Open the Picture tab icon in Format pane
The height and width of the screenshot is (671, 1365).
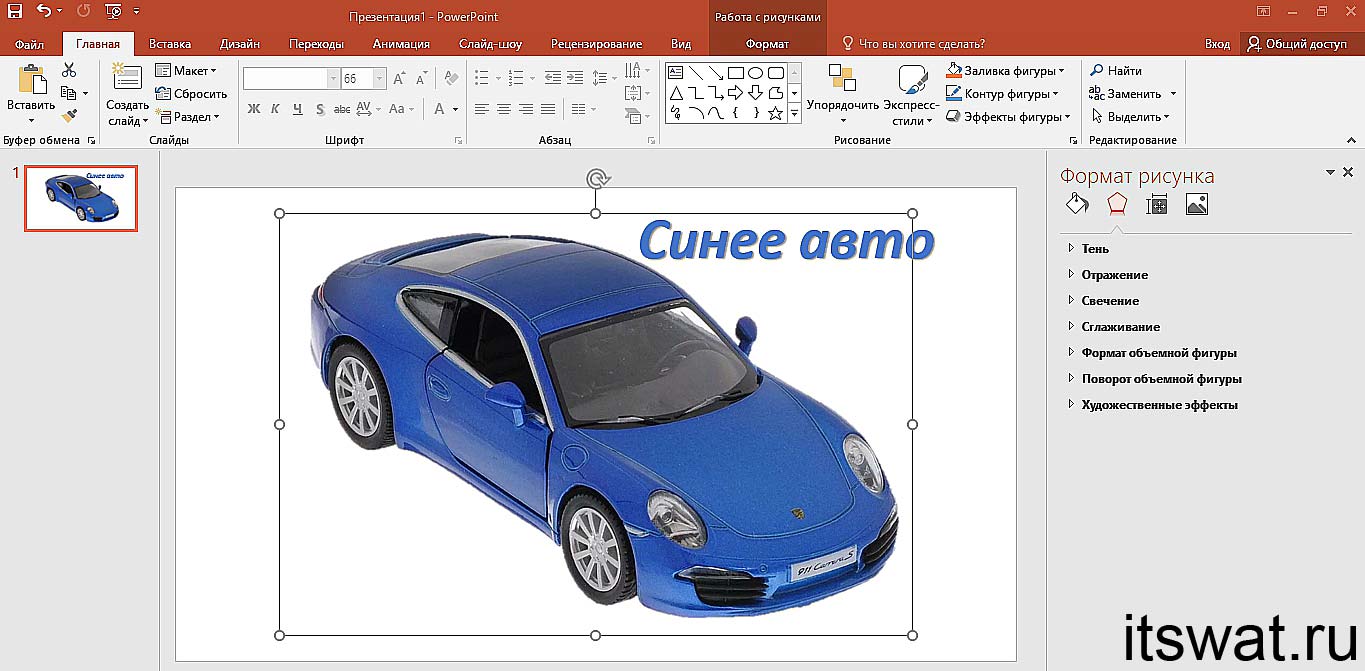1196,204
